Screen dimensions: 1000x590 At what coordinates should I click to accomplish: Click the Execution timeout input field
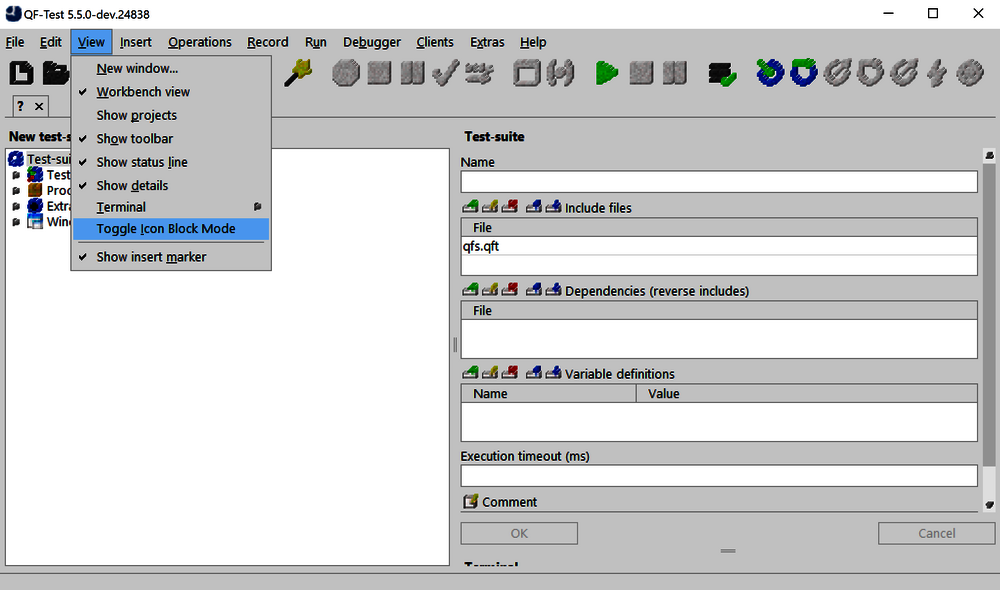coord(718,476)
